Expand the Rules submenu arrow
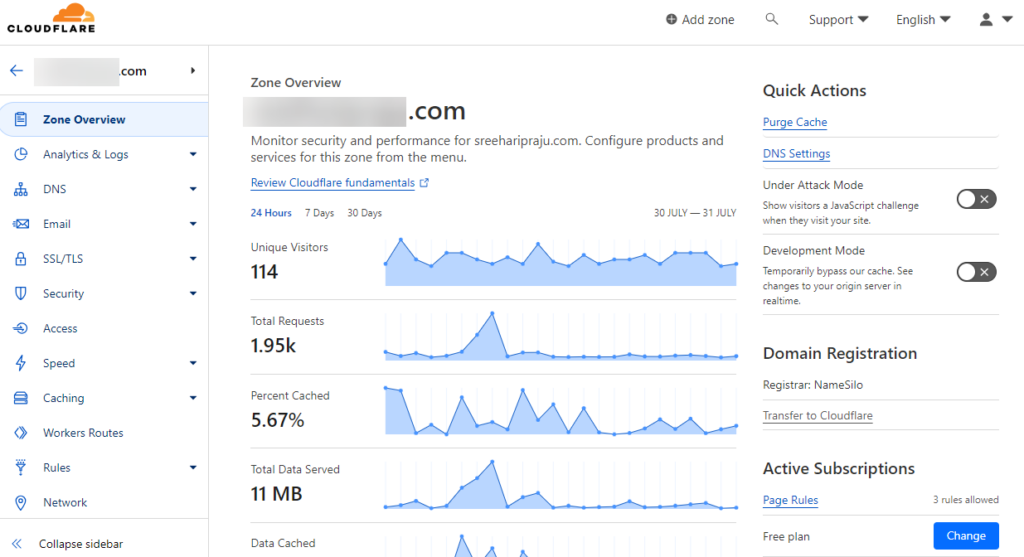The width and height of the screenshot is (1024, 557). [x=193, y=468]
